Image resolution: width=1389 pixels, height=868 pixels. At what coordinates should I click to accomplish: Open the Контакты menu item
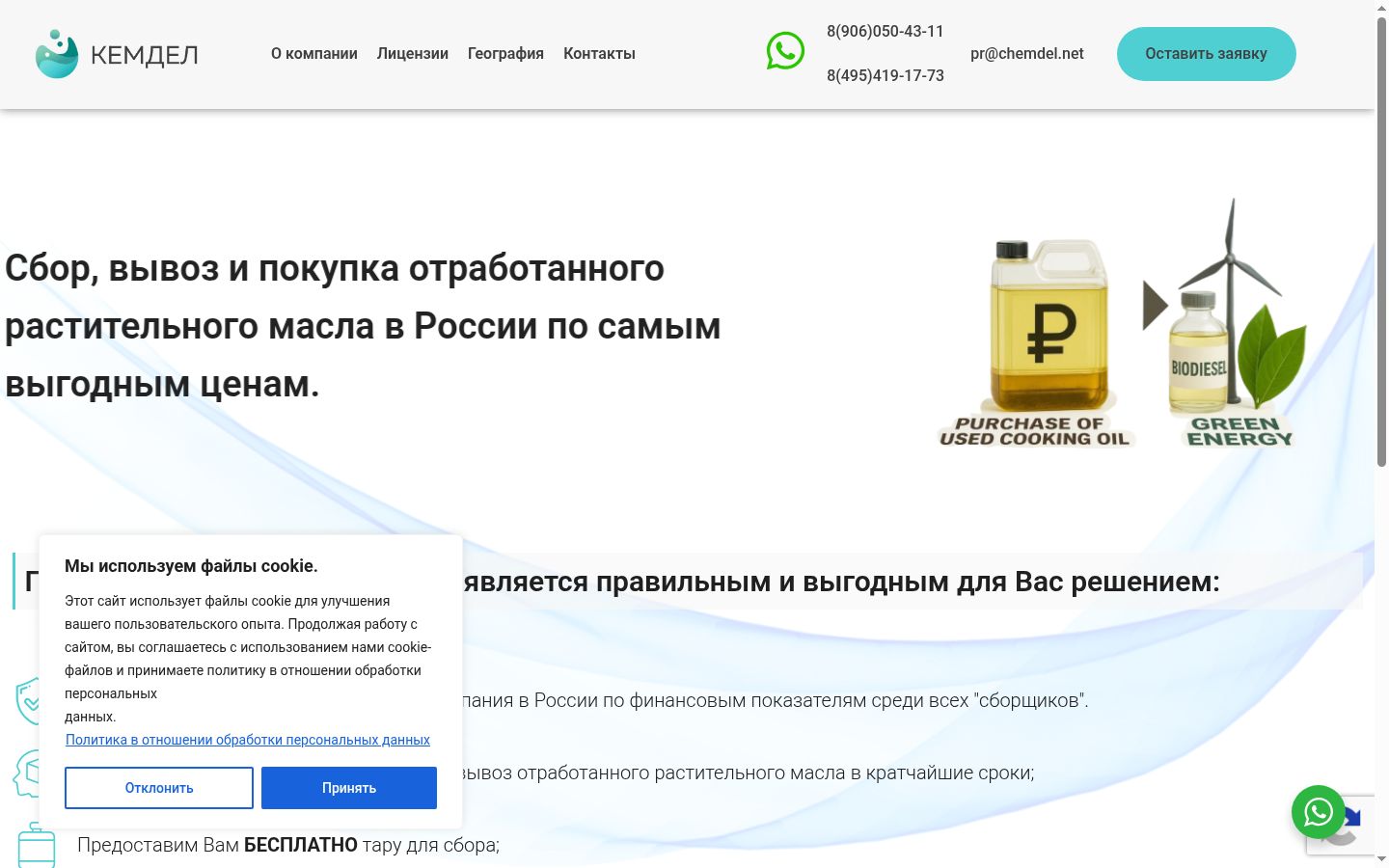coord(599,54)
